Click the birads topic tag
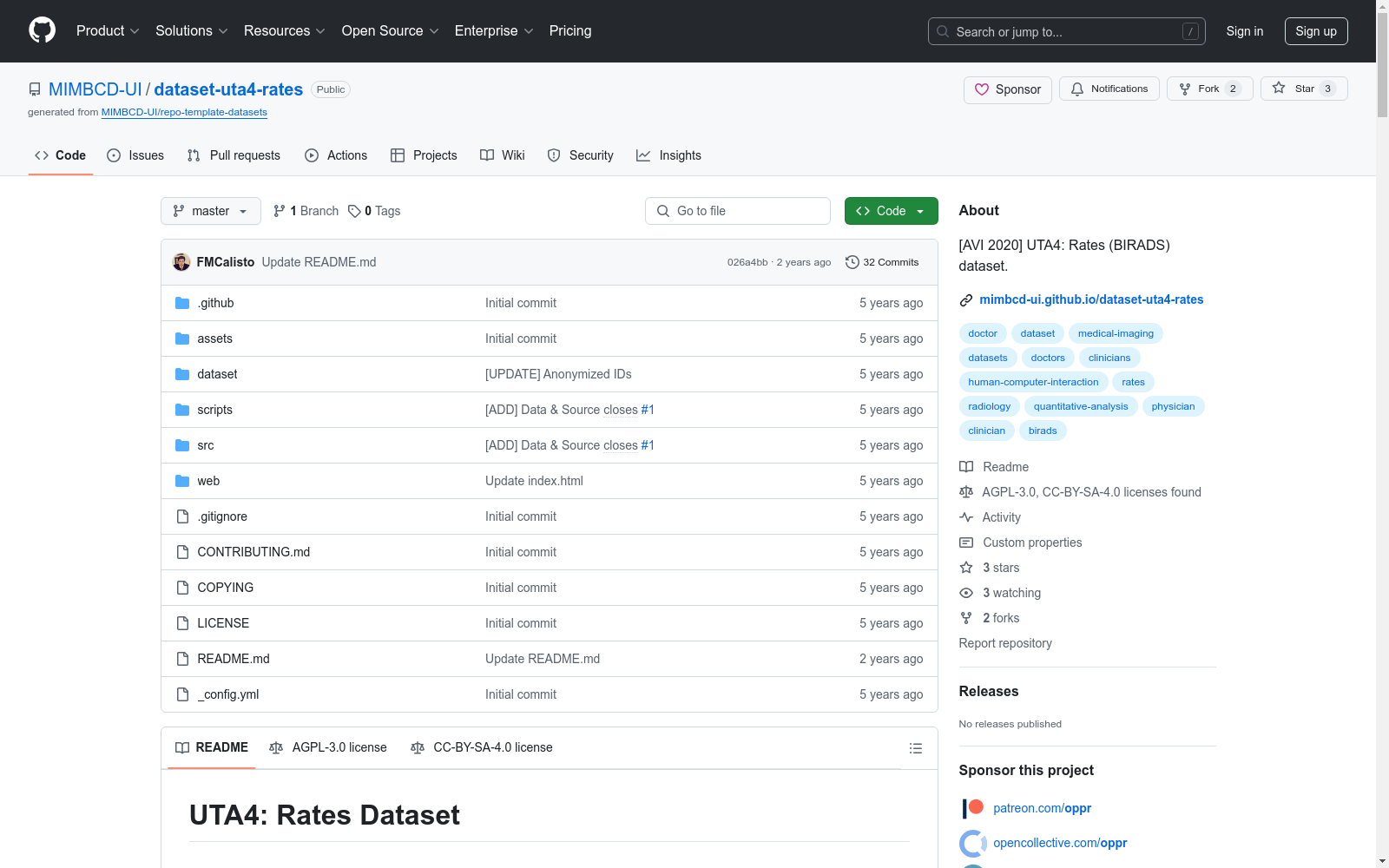Screen dimensions: 1389x868 1043,431
